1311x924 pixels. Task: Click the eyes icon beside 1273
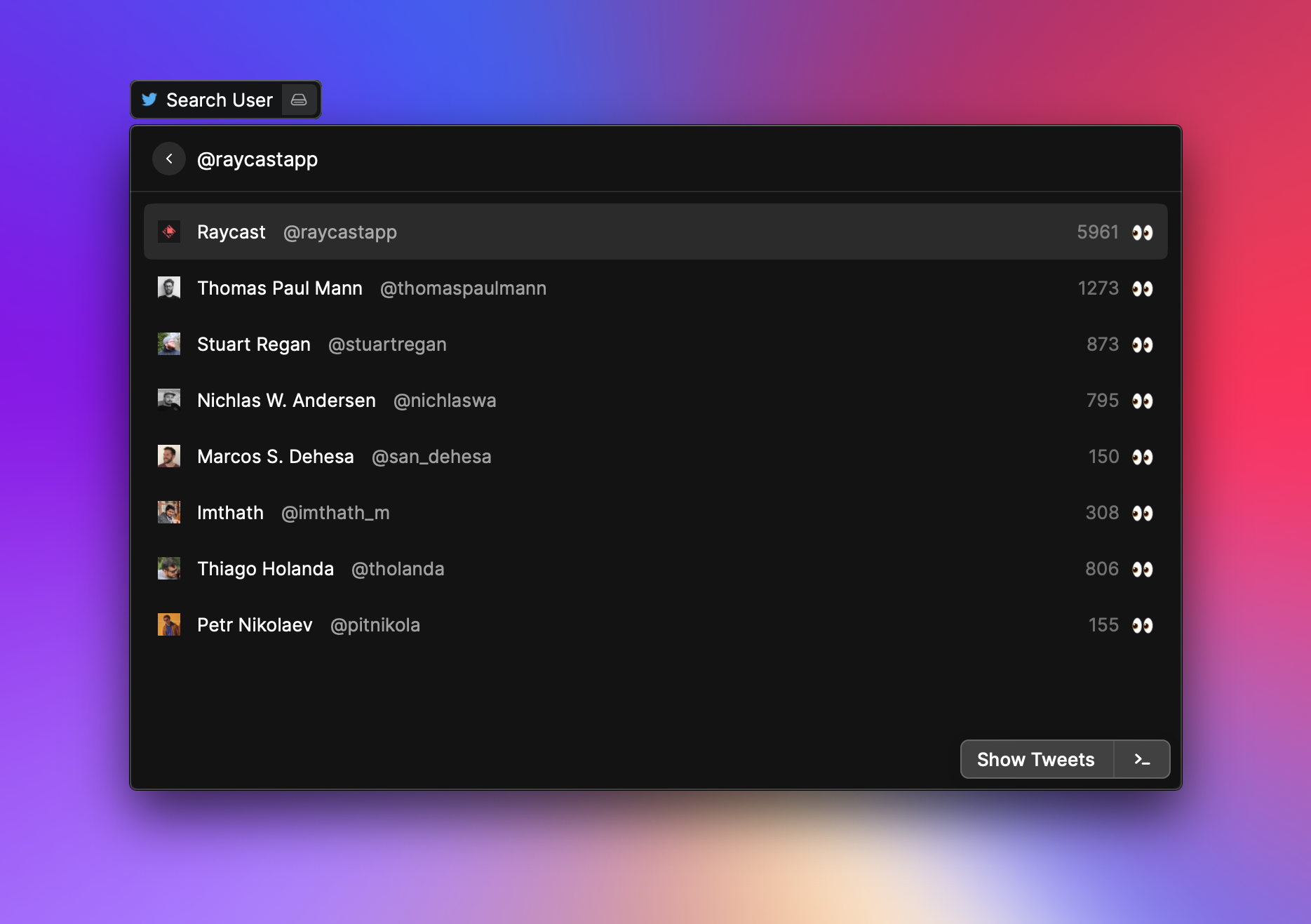pos(1143,288)
